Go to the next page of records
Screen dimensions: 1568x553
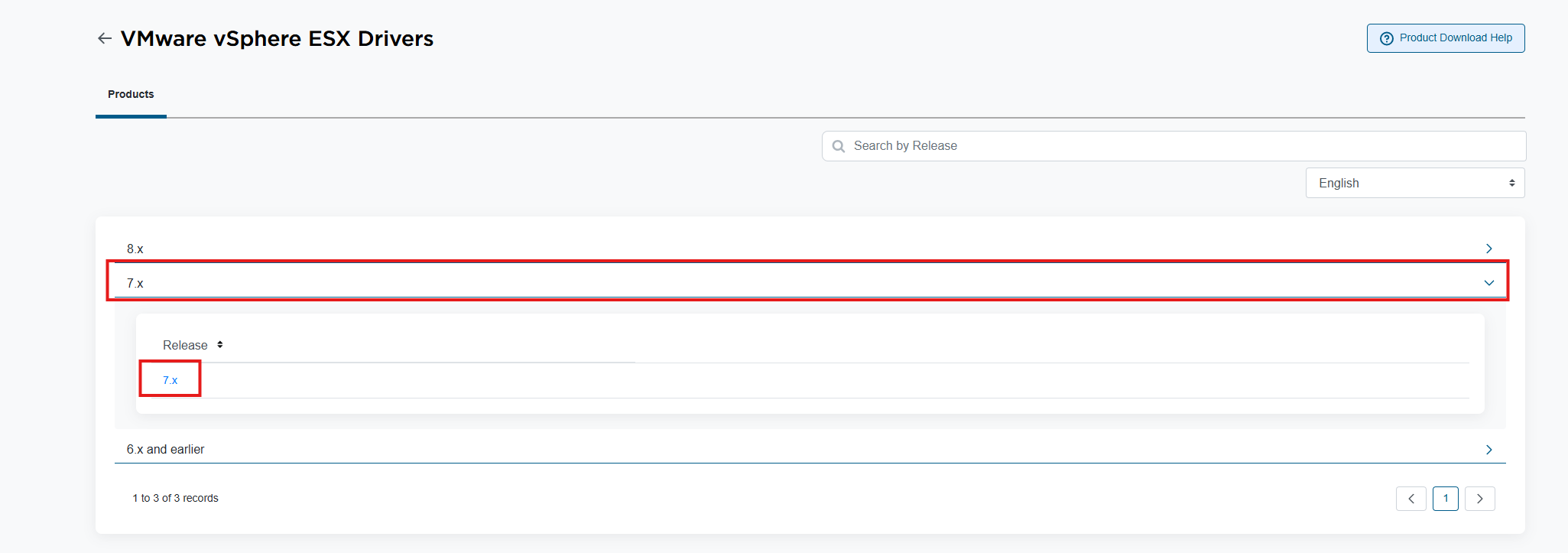(1479, 499)
